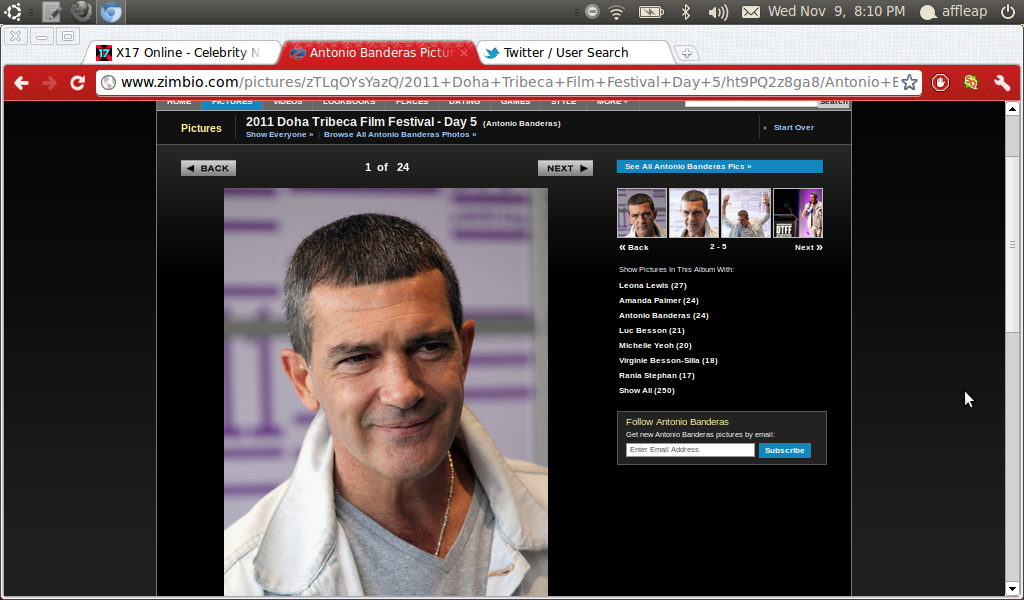Viewport: 1024px width, 600px height.
Task: Click the Subscribe button
Action: pyautogui.click(x=784, y=450)
